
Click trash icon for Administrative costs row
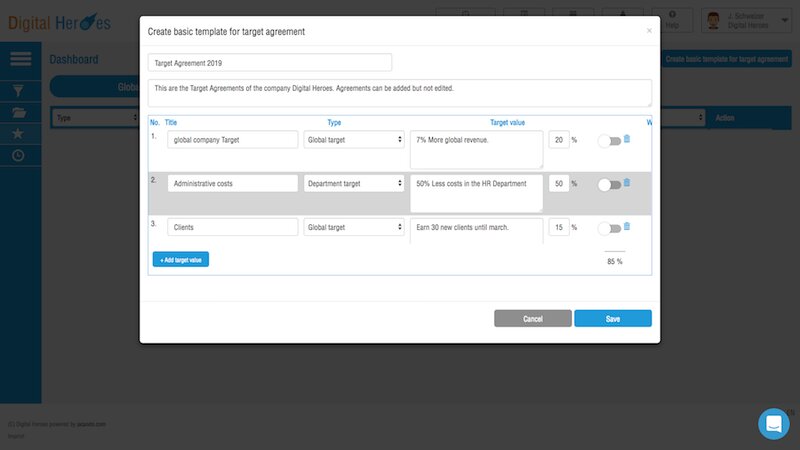coord(627,183)
